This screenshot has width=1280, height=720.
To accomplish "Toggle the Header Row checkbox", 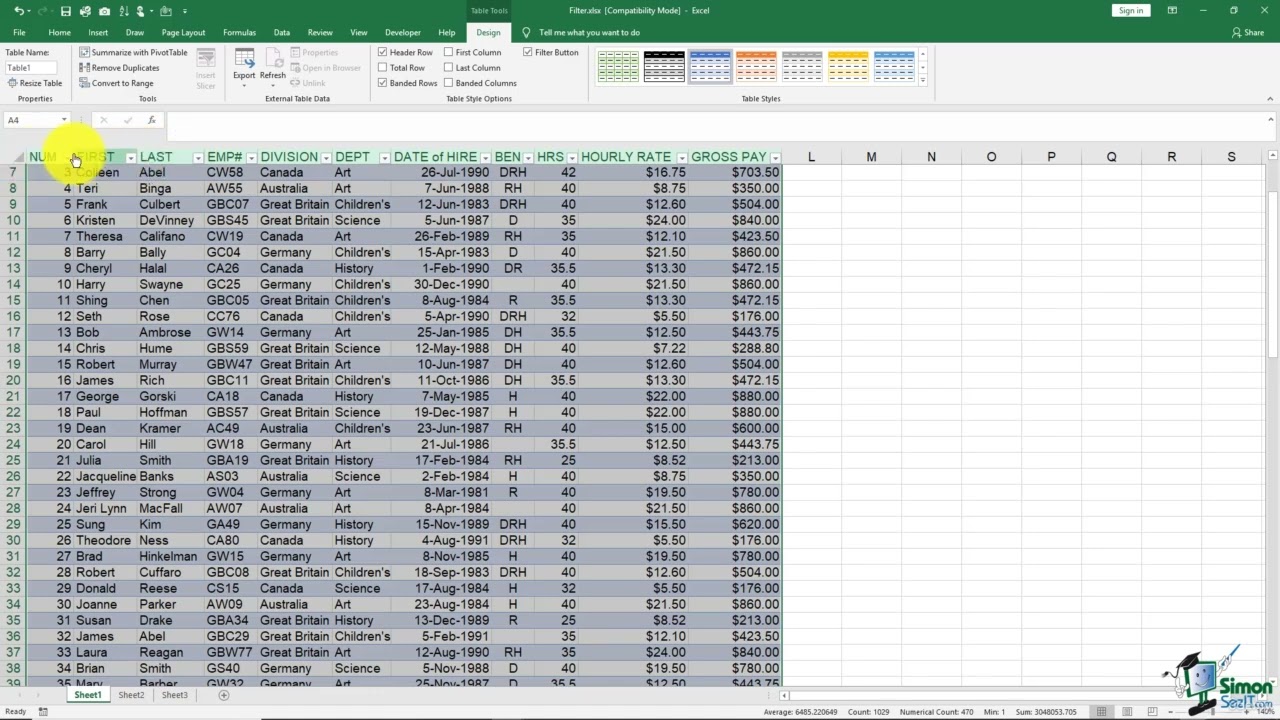I will coord(382,52).
